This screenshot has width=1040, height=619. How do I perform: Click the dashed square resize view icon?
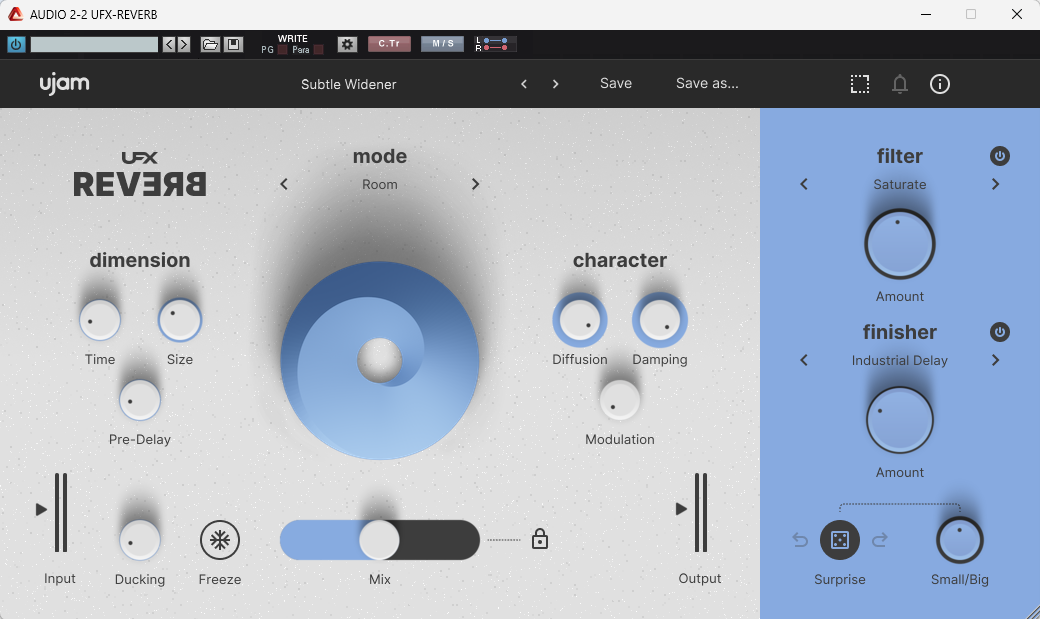pyautogui.click(x=860, y=84)
